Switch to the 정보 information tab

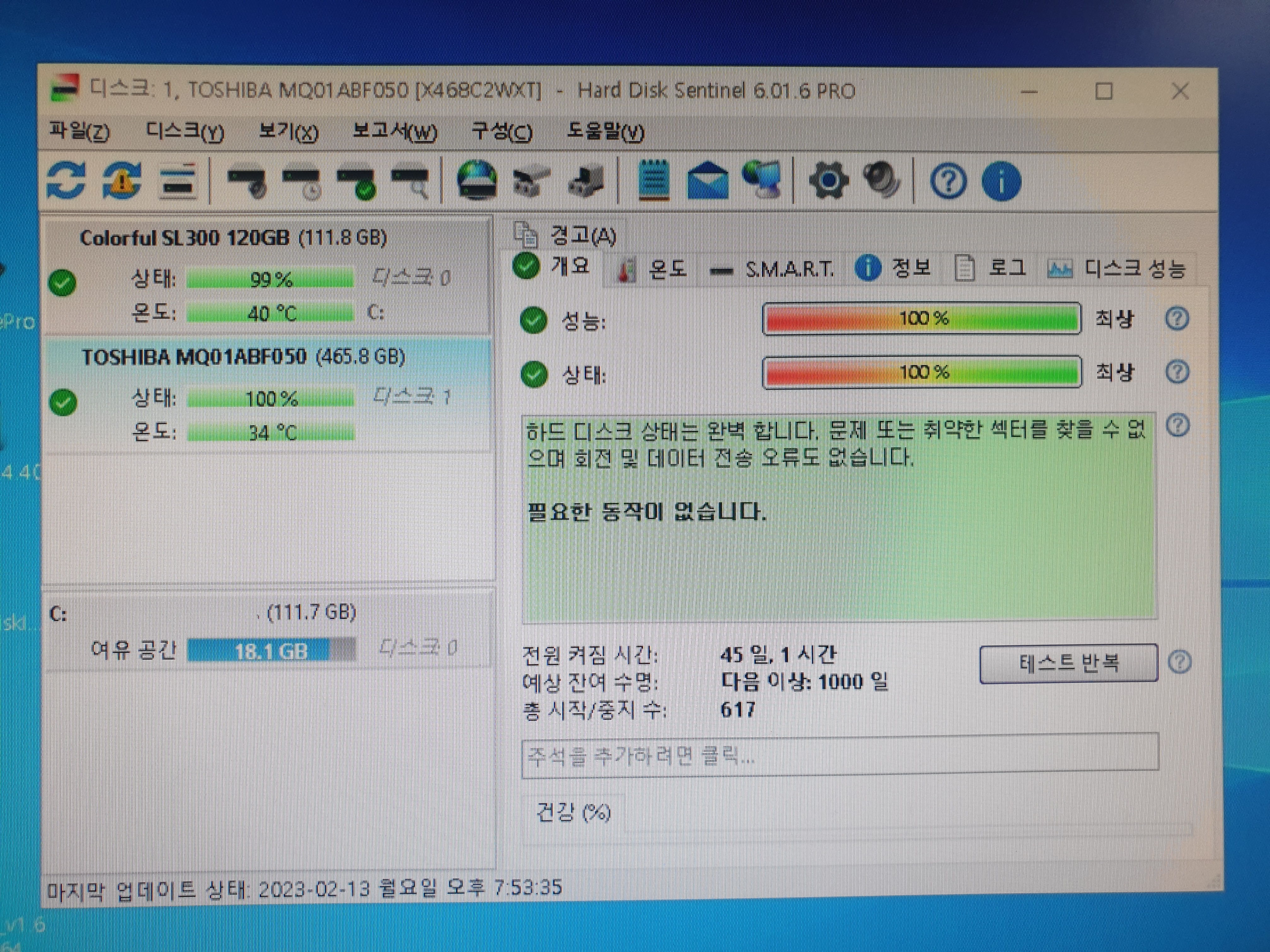(893, 268)
